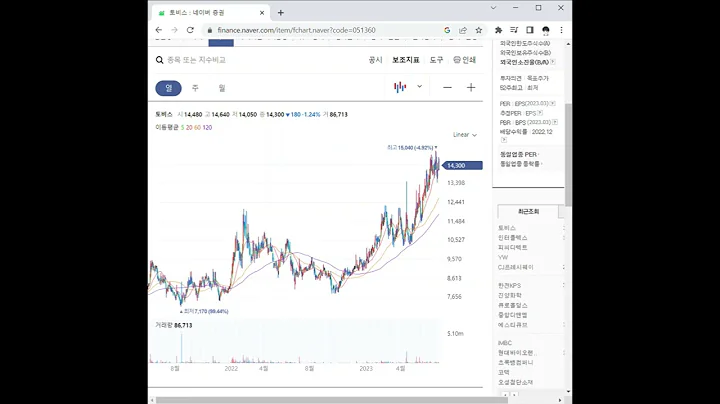Zoom out the chart with minus icon

coord(447,88)
